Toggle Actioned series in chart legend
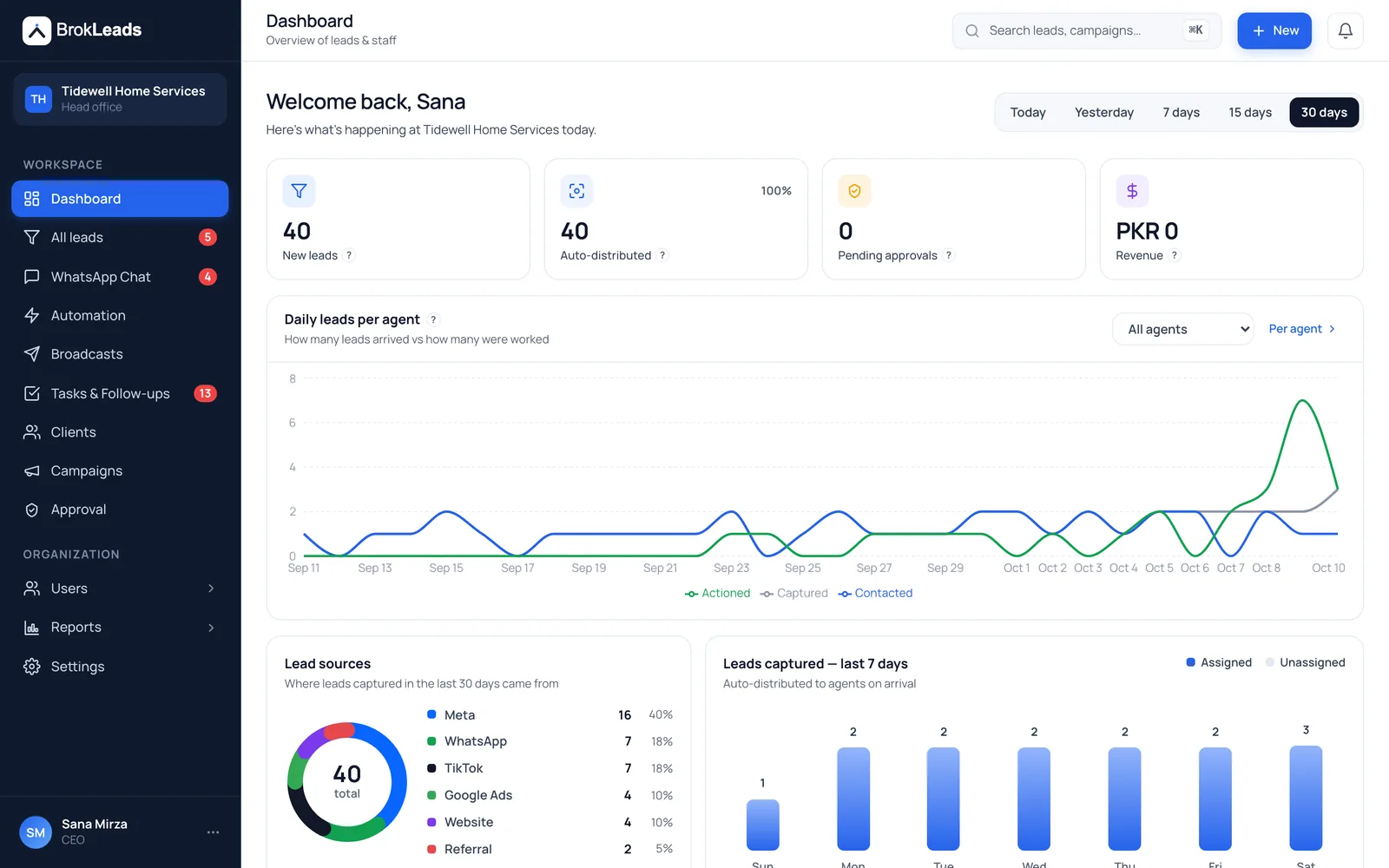Image resolution: width=1389 pixels, height=868 pixels. pyautogui.click(x=718, y=593)
